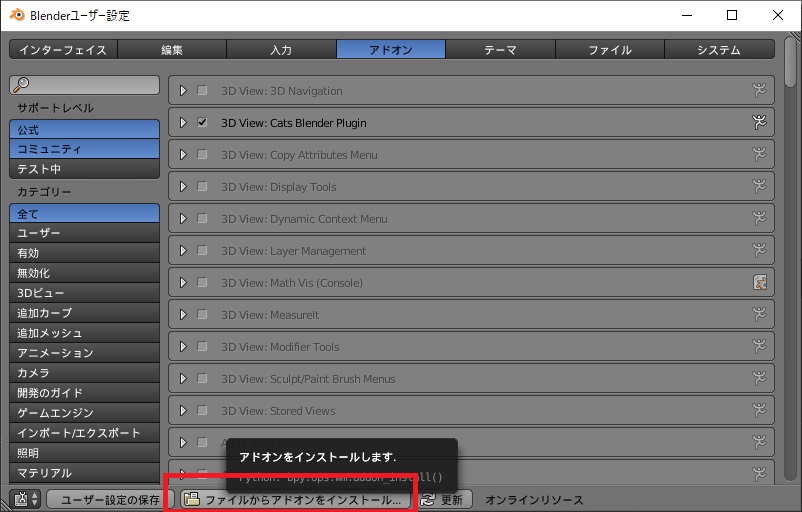Screen dimensions: 802x512
Task: Expand Sculpt/Paint Brush Menus details
Action: [183, 379]
